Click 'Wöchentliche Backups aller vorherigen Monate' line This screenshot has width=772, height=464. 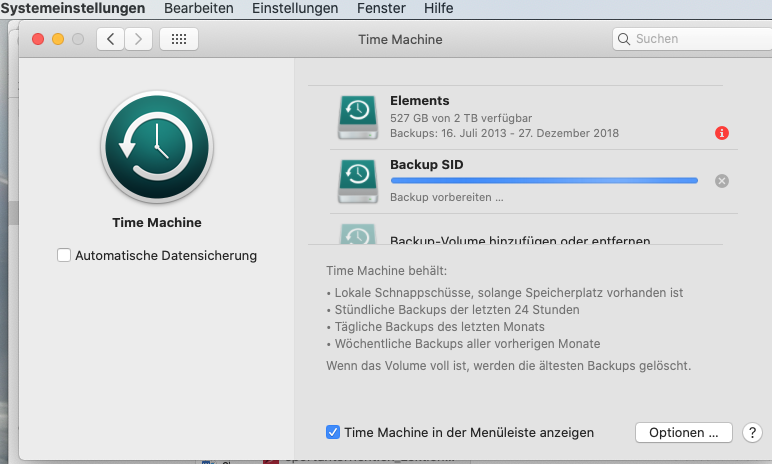pos(464,343)
